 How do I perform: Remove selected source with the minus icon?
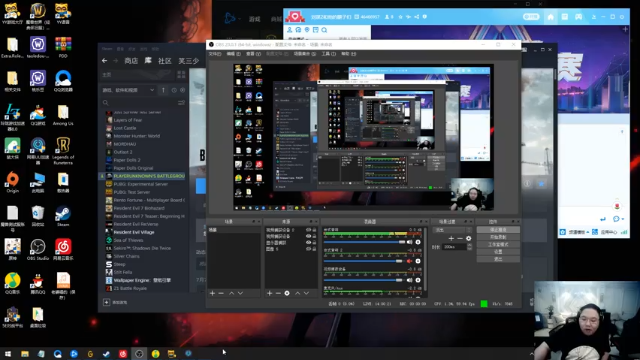(278, 293)
